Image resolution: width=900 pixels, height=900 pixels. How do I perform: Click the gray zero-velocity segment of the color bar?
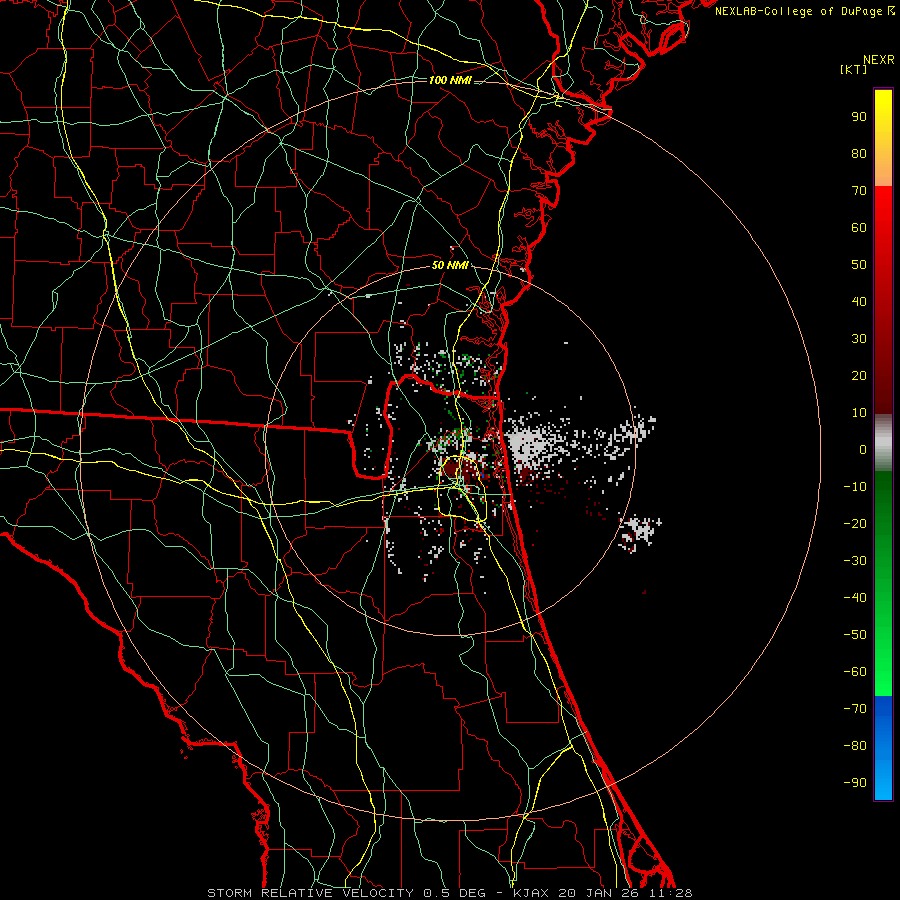coord(883,443)
